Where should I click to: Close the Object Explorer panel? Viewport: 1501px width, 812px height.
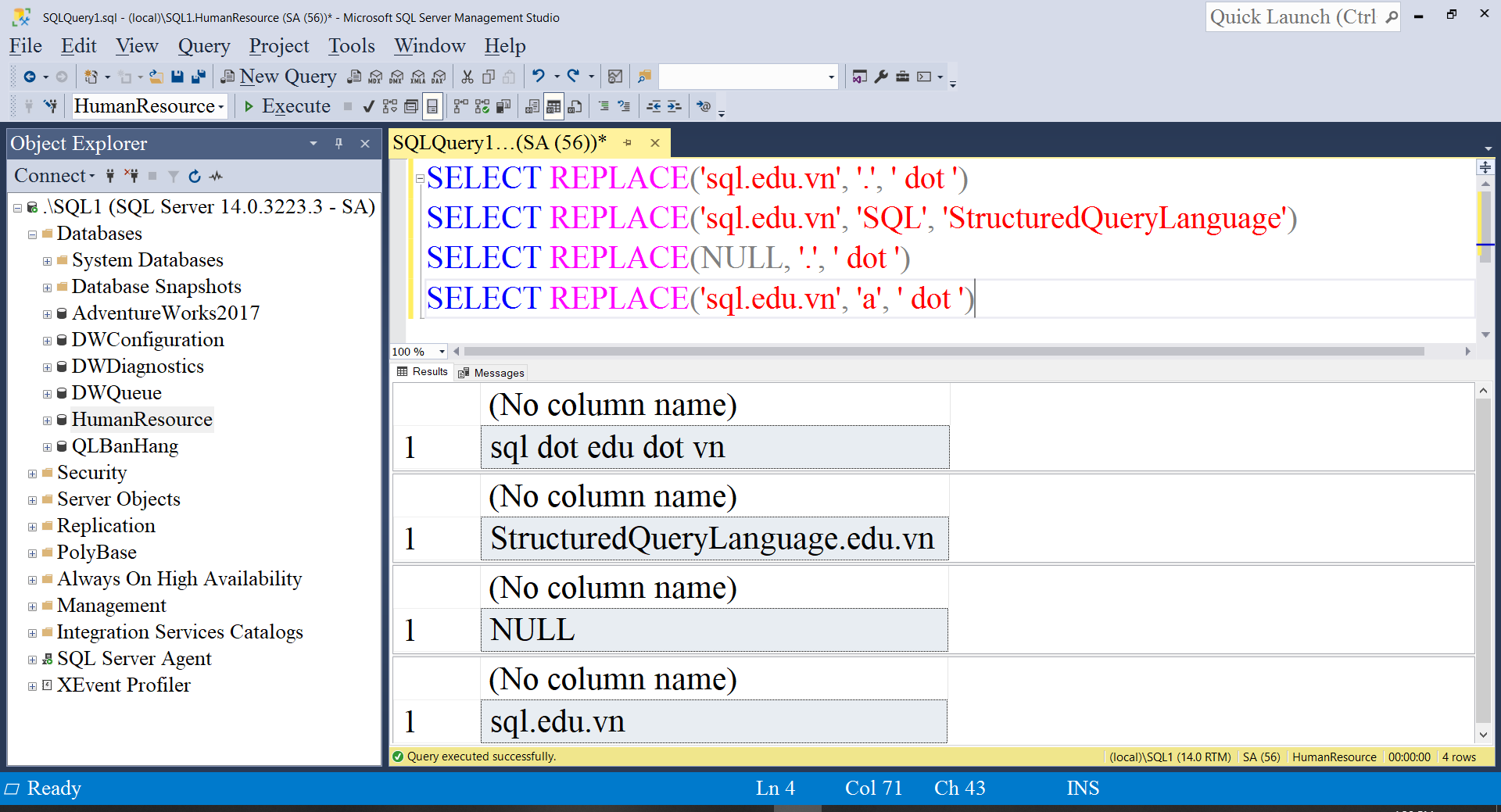tap(364, 143)
